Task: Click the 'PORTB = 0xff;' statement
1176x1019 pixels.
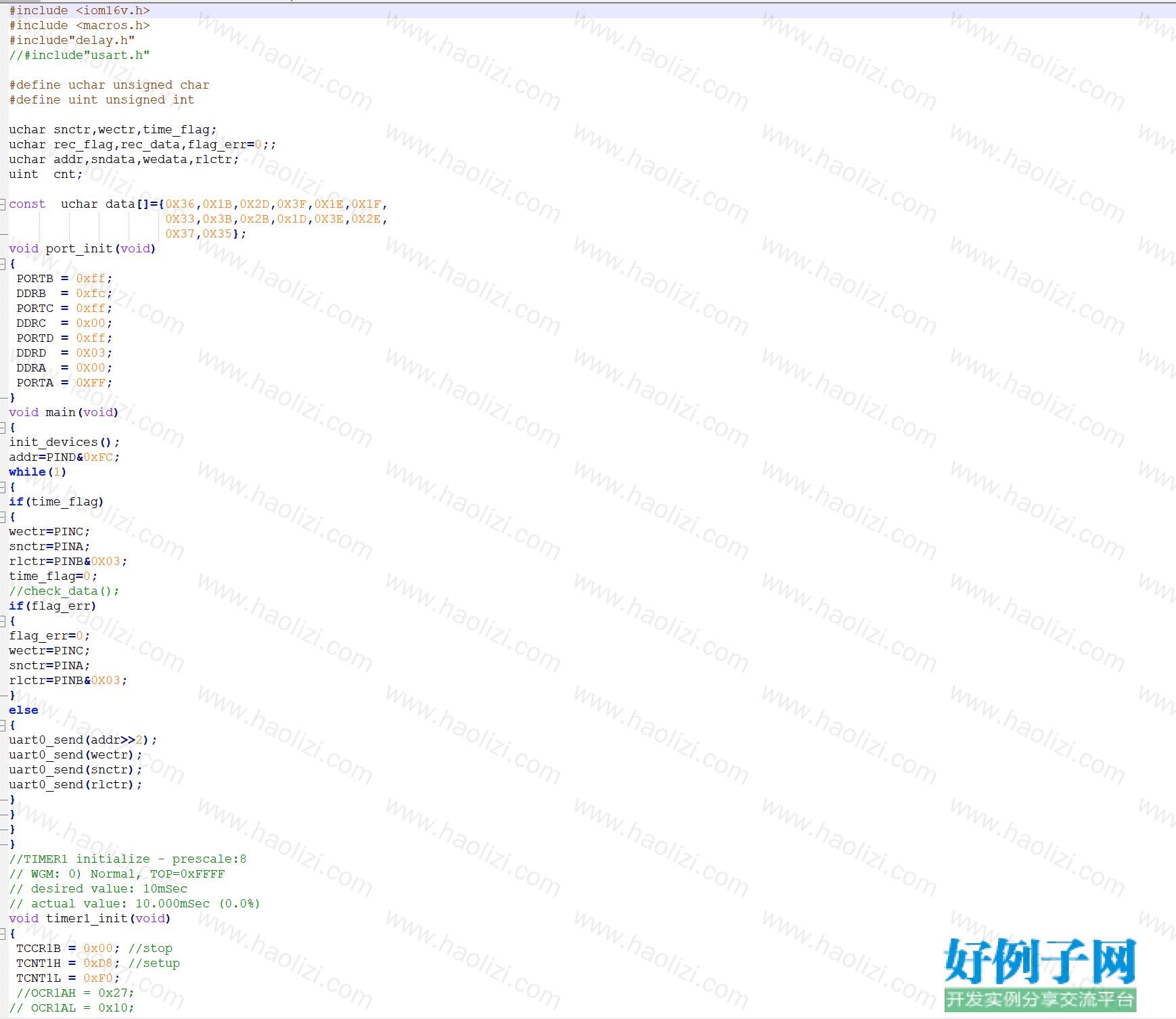Action: tap(64, 279)
